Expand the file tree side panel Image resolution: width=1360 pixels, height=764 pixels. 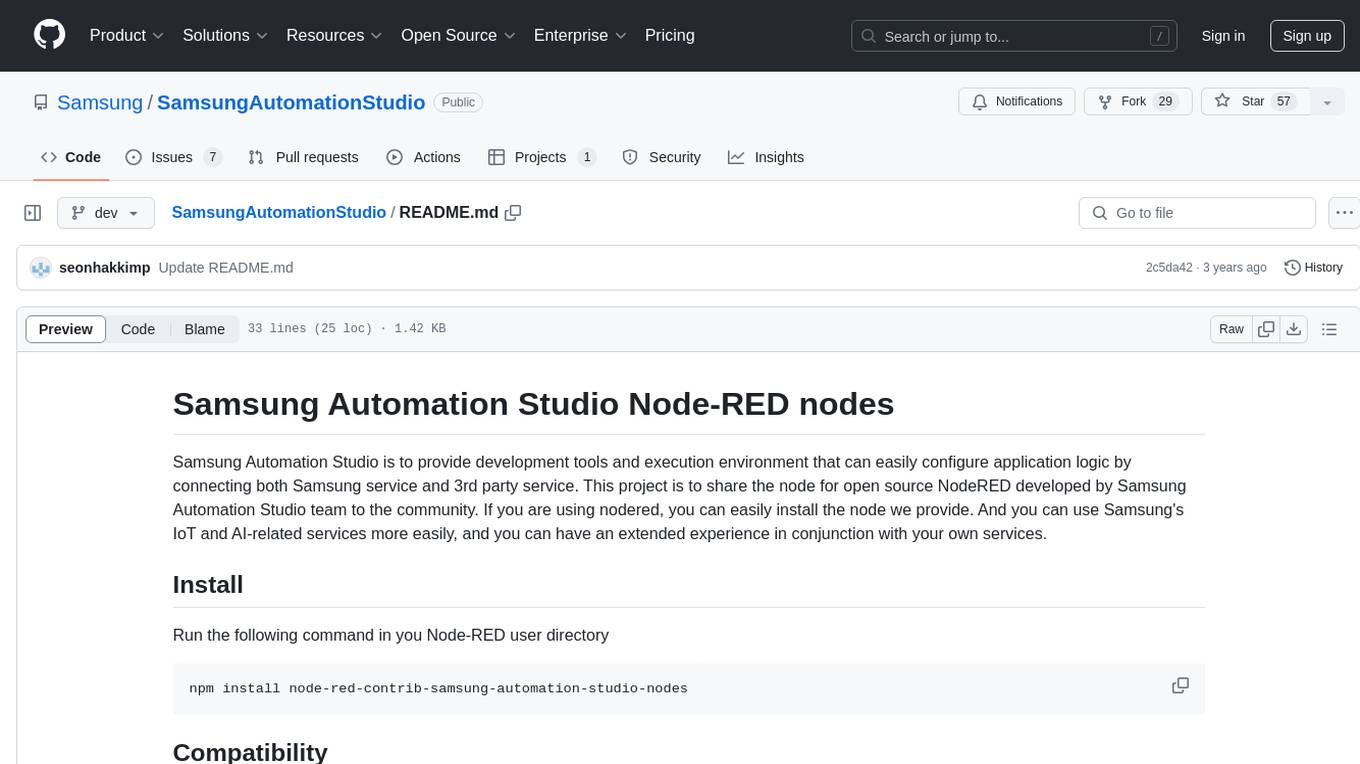click(33, 213)
